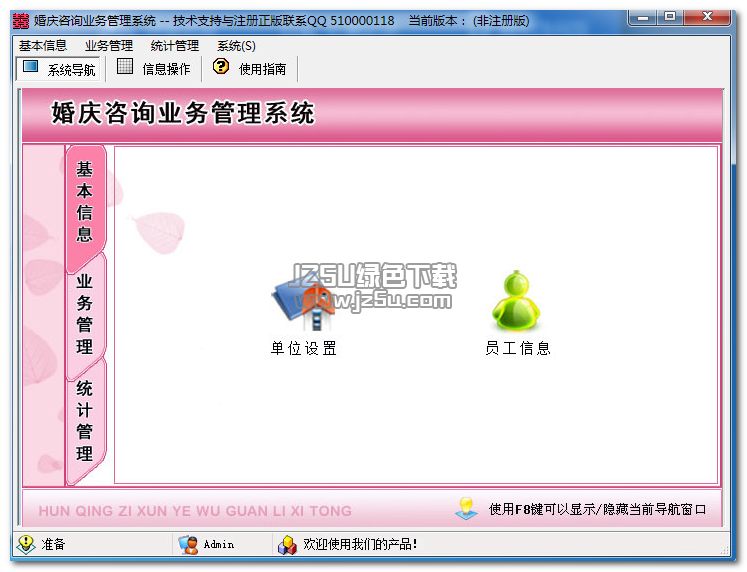Click the 系统导航 toolbar label
747x572 pixels.
[71, 70]
